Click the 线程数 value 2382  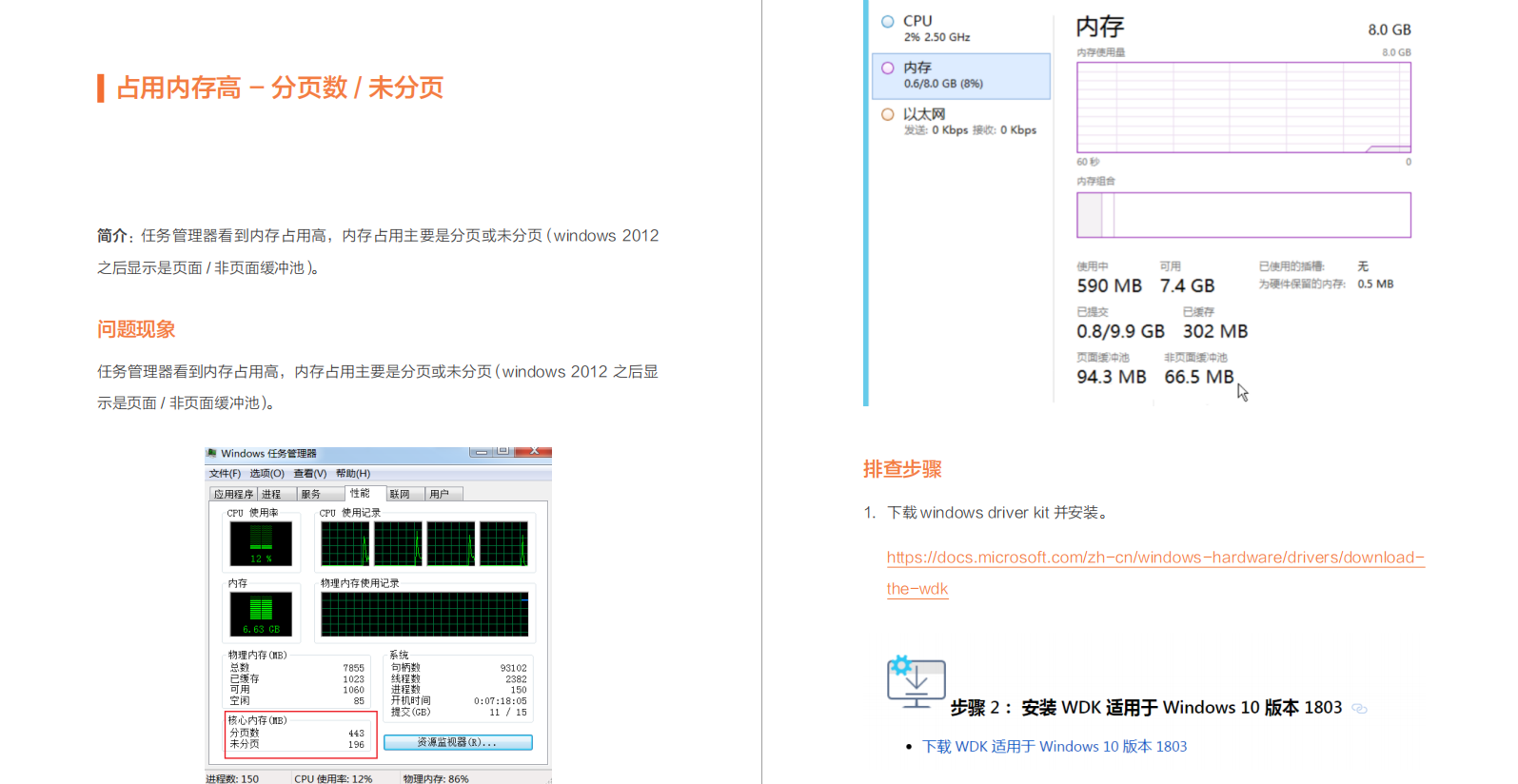click(516, 679)
